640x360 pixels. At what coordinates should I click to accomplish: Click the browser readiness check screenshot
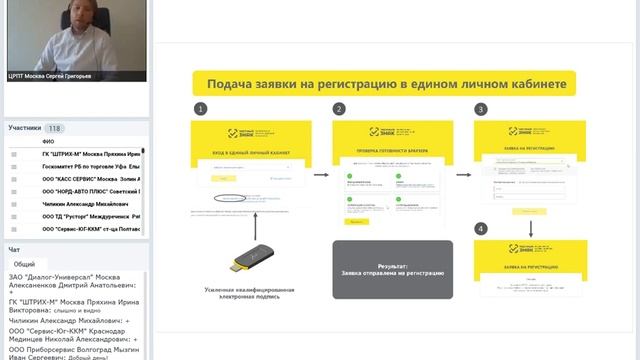393,173
